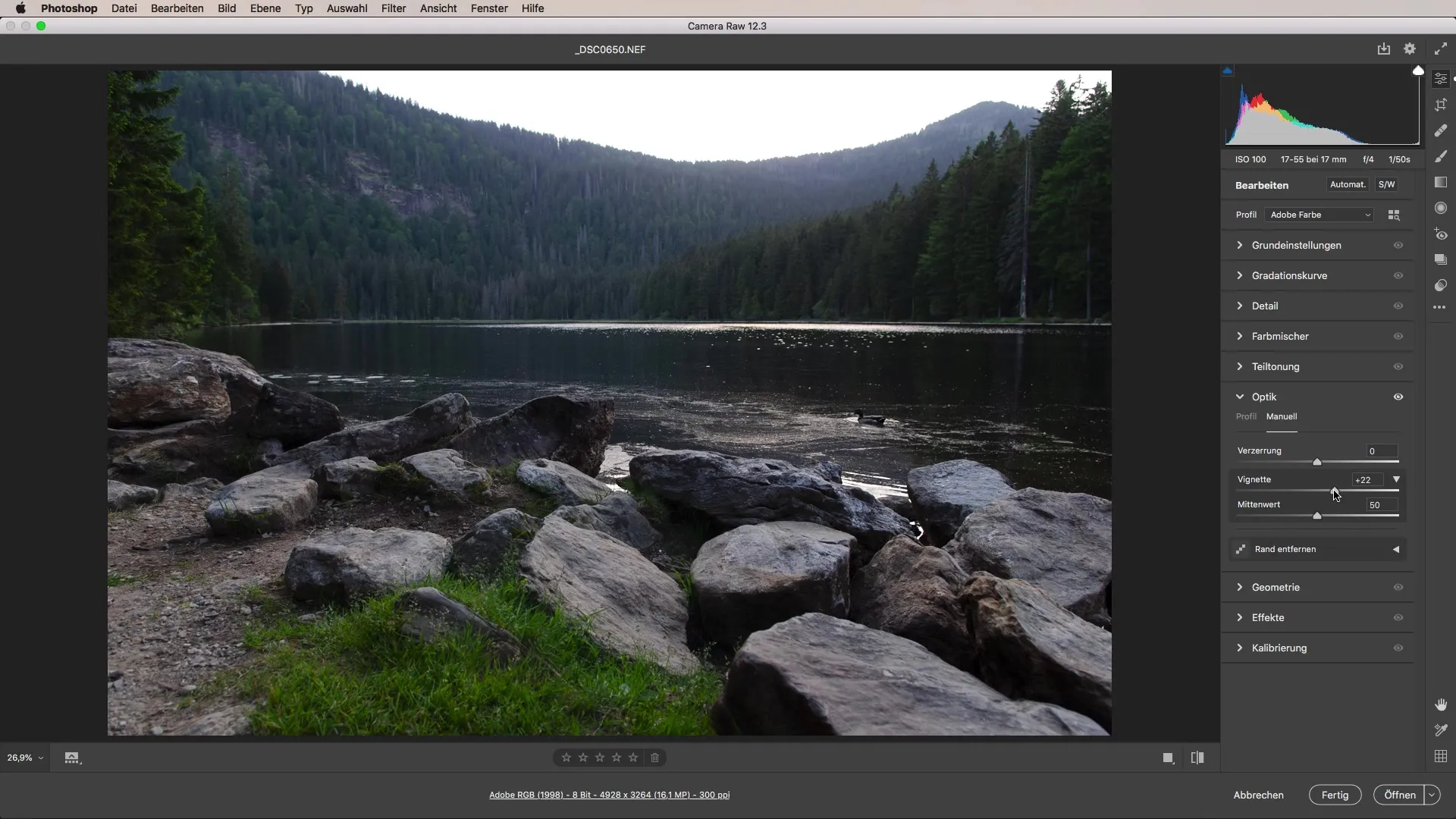Toggle the grid overlay icon
1456x819 pixels.
[1441, 756]
